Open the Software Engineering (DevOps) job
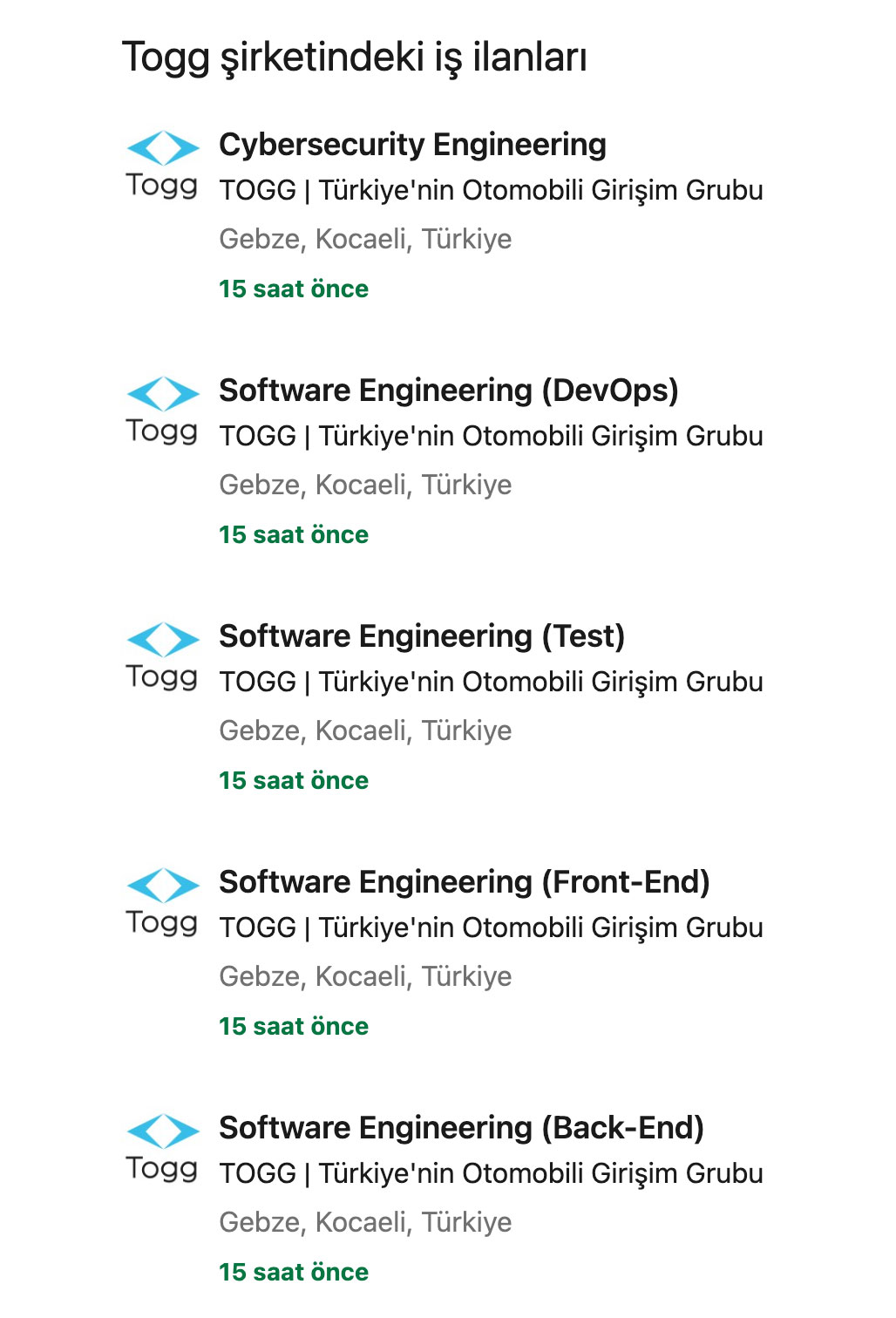 [448, 391]
